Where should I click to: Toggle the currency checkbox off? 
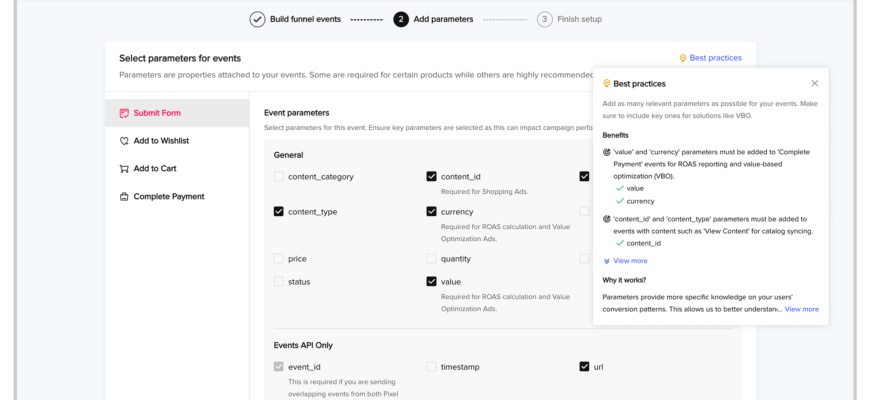click(432, 212)
